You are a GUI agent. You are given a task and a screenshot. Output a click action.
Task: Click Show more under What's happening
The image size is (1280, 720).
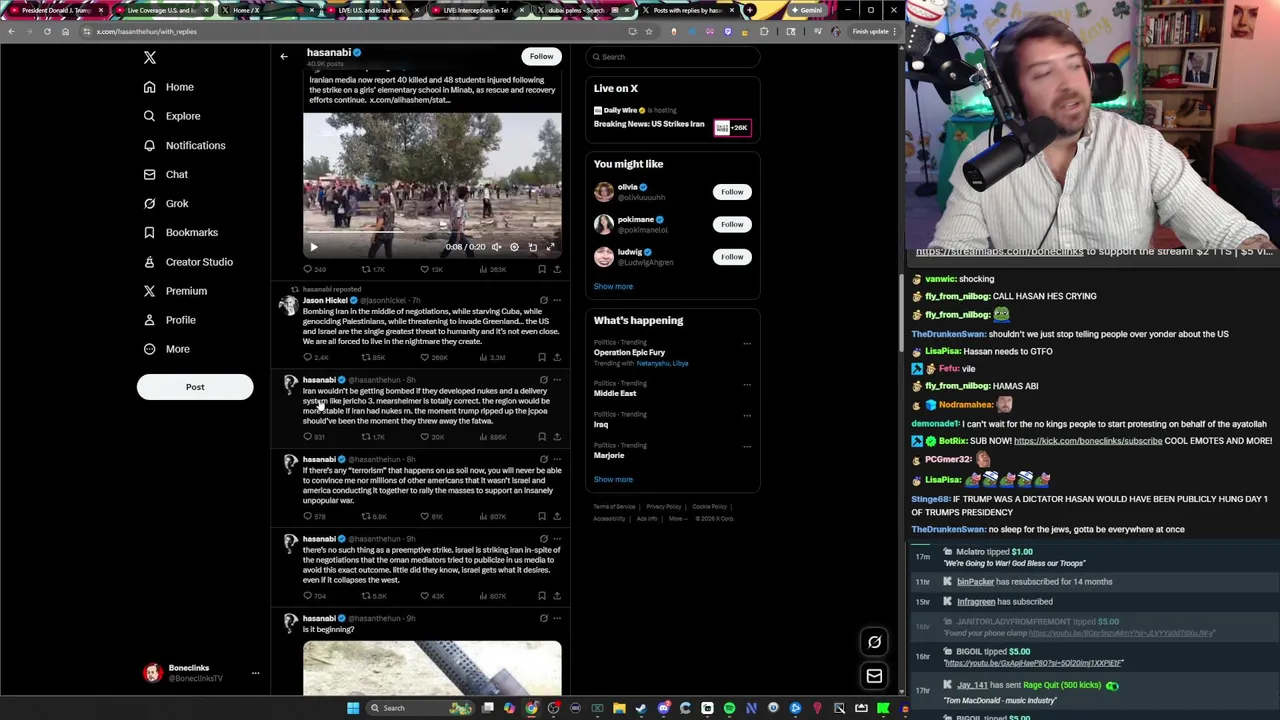[613, 479]
